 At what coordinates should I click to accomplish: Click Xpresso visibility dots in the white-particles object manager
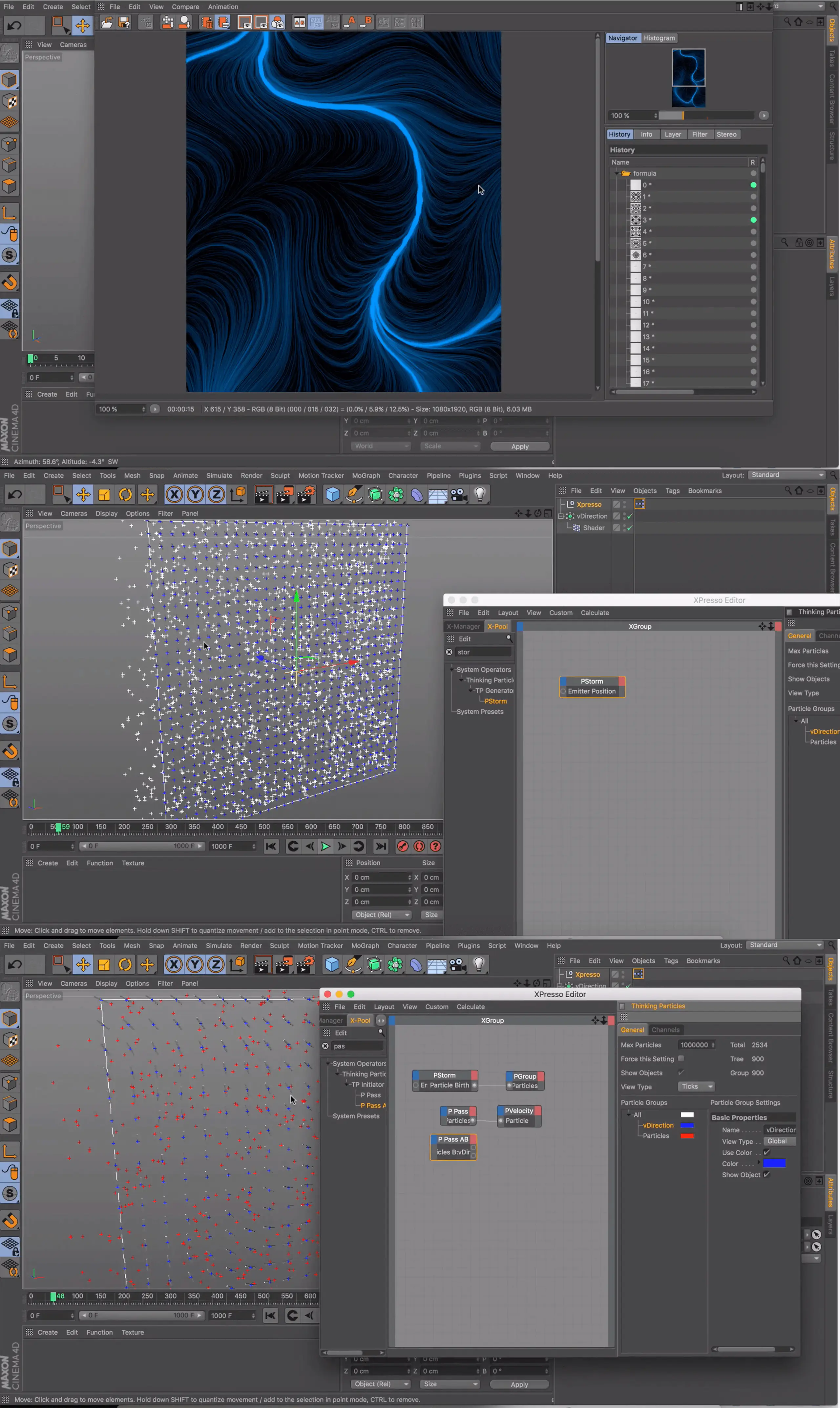pos(625,504)
